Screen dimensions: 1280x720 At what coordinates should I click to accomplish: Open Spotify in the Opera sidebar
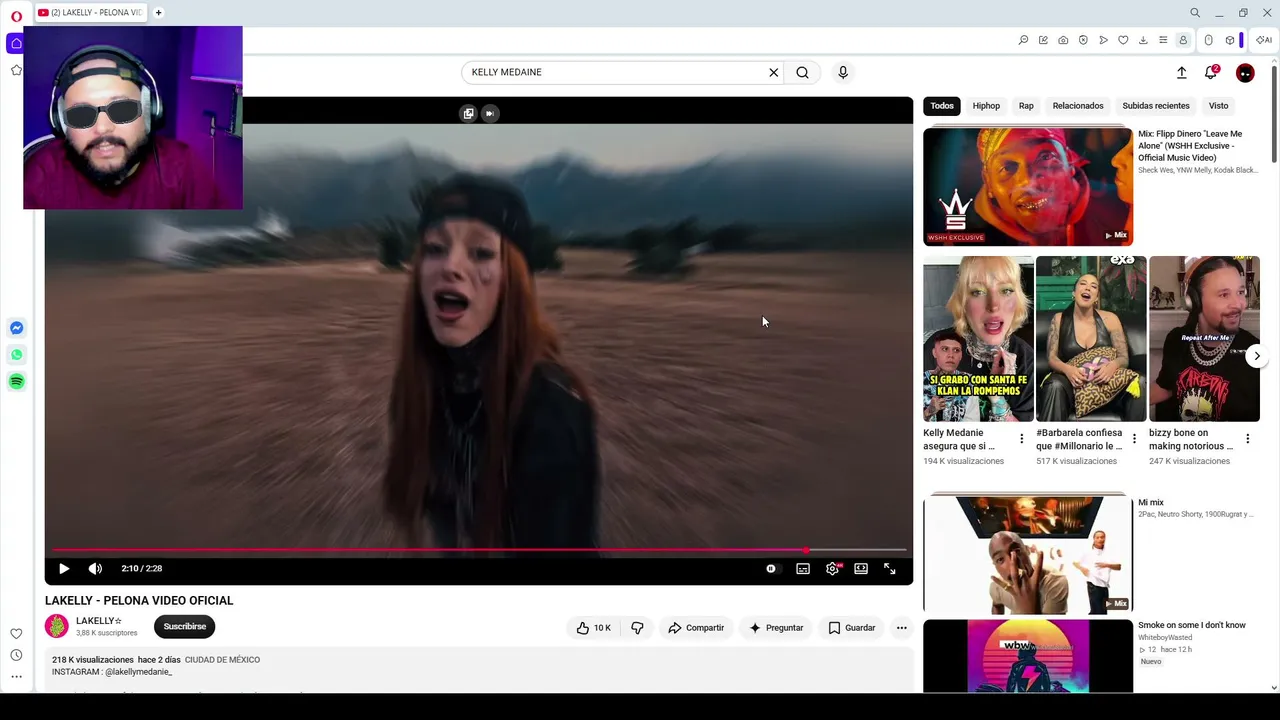[17, 381]
